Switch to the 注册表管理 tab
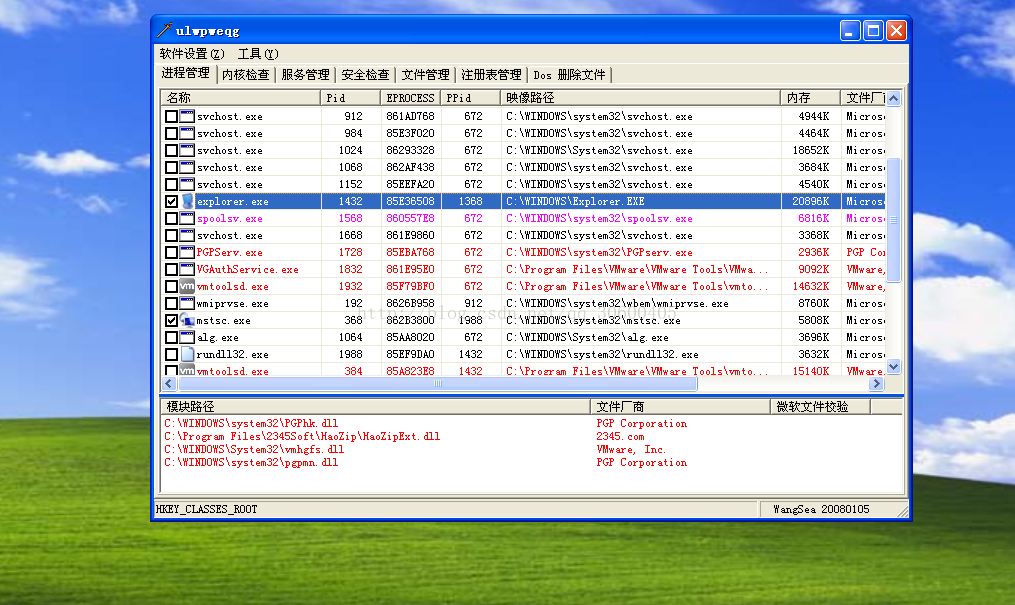 [x=491, y=75]
